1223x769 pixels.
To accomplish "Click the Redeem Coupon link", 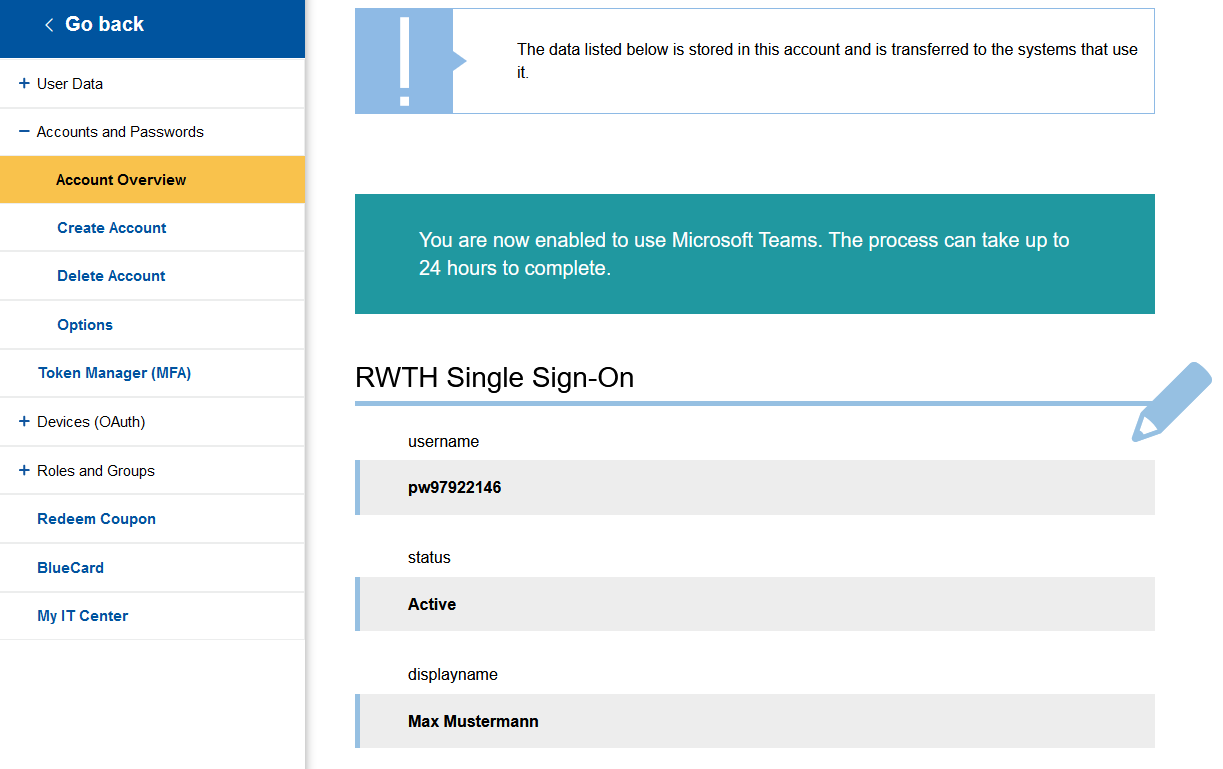I will click(96, 519).
